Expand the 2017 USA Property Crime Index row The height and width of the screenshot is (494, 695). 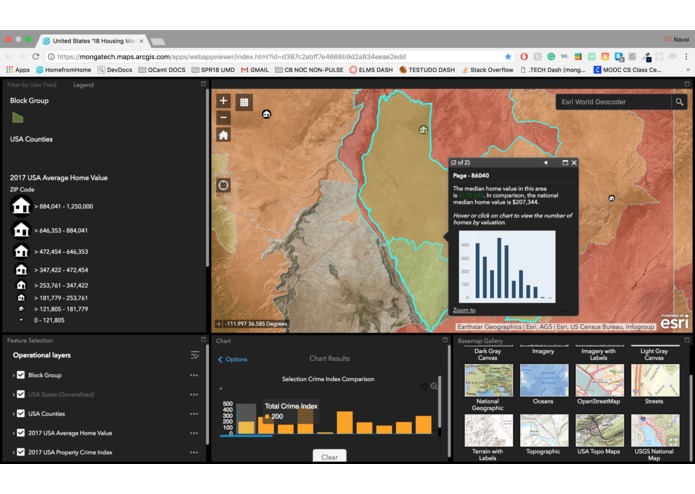13,452
